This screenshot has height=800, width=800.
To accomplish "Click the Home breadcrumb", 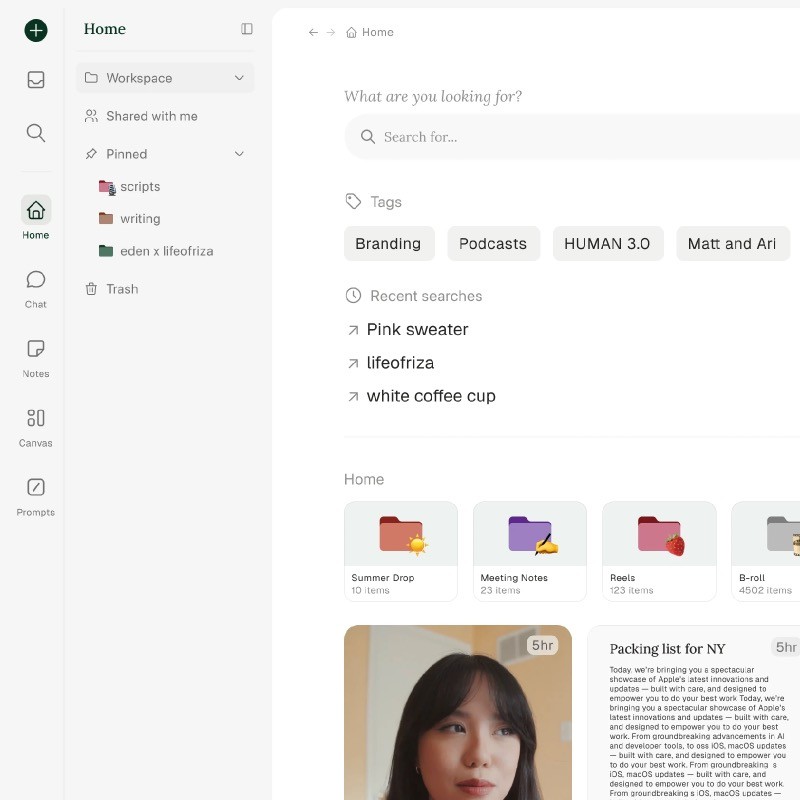I will click(x=370, y=32).
